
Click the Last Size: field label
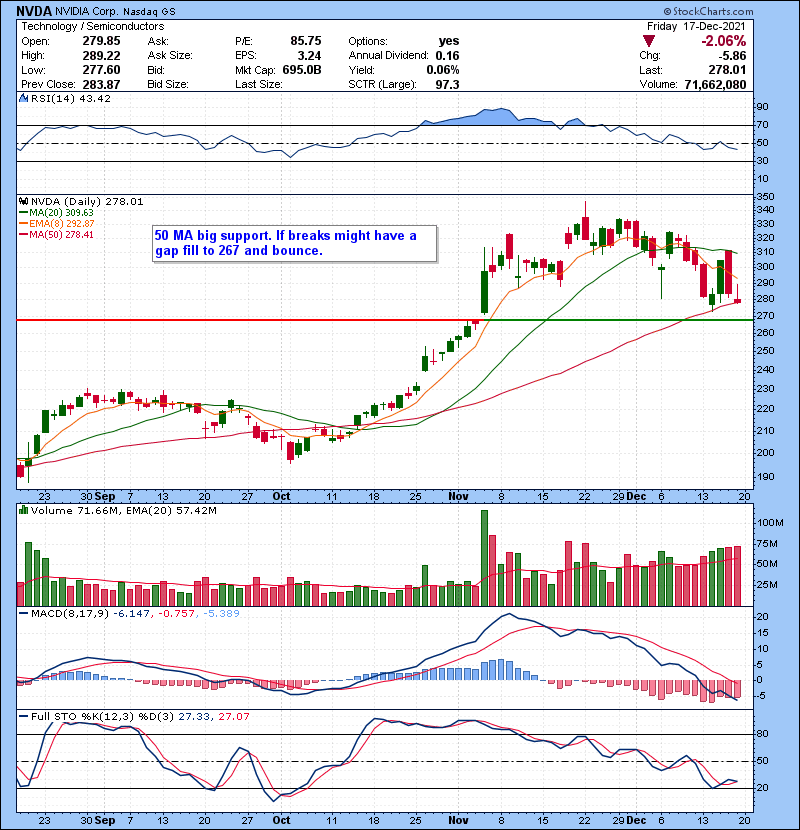click(x=258, y=84)
